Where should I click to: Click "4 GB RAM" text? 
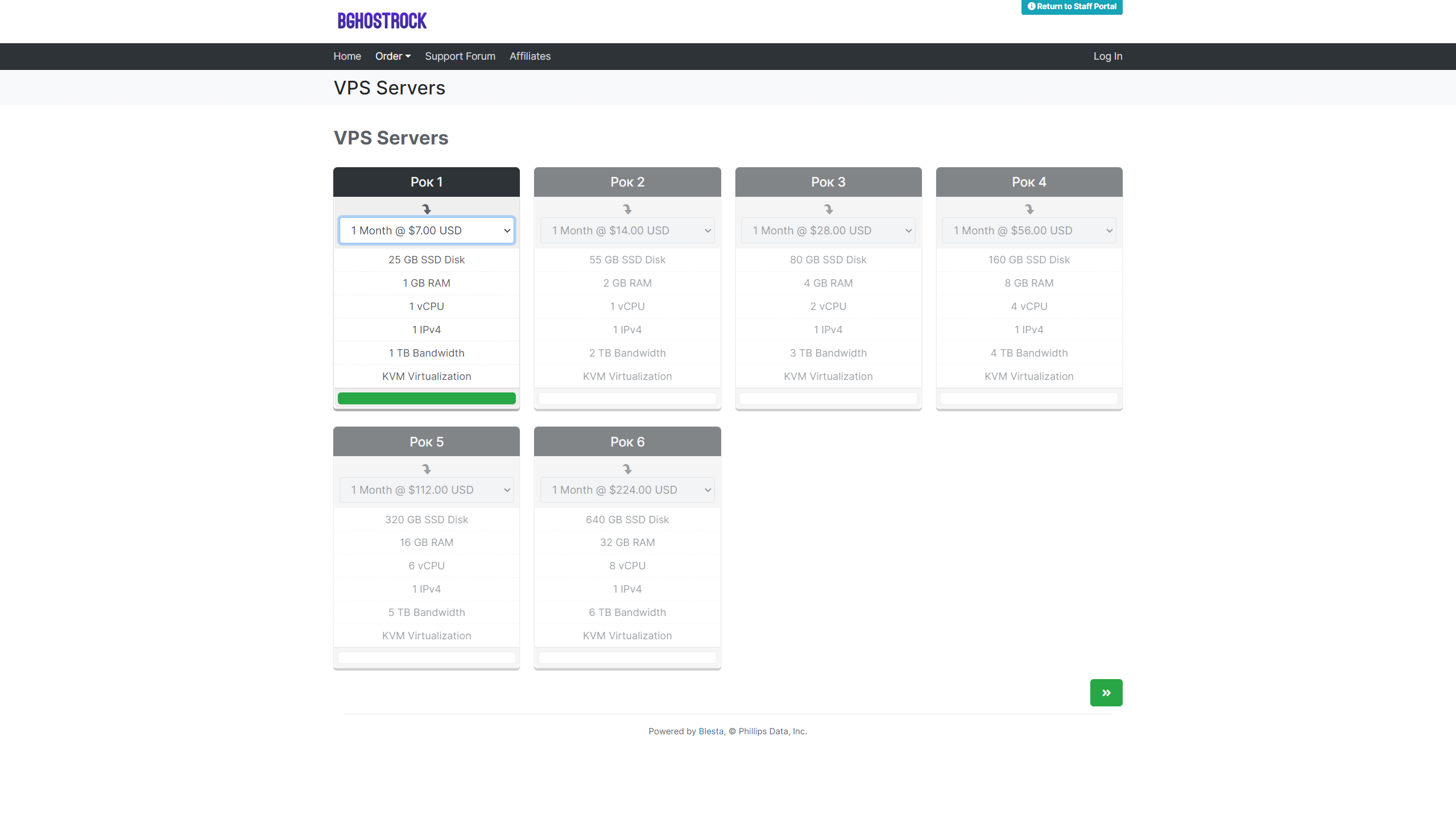pyautogui.click(x=829, y=283)
